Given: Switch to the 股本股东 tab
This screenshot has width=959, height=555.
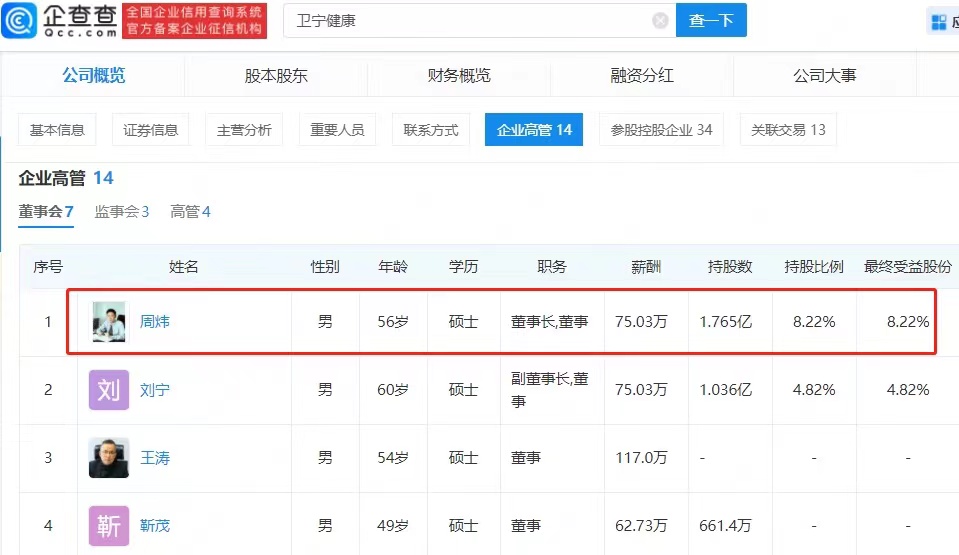Looking at the screenshot, I should [x=276, y=75].
